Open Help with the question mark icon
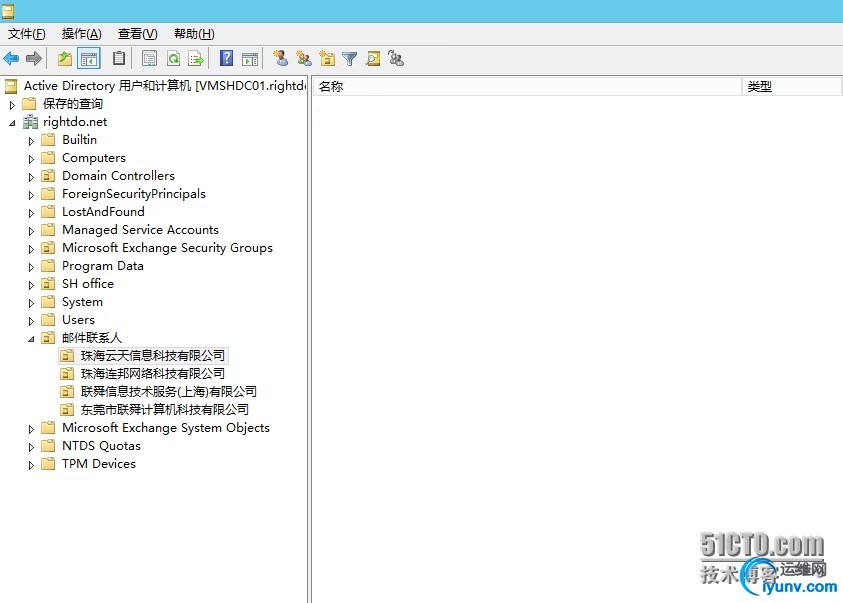The image size is (843, 603). pos(227,58)
